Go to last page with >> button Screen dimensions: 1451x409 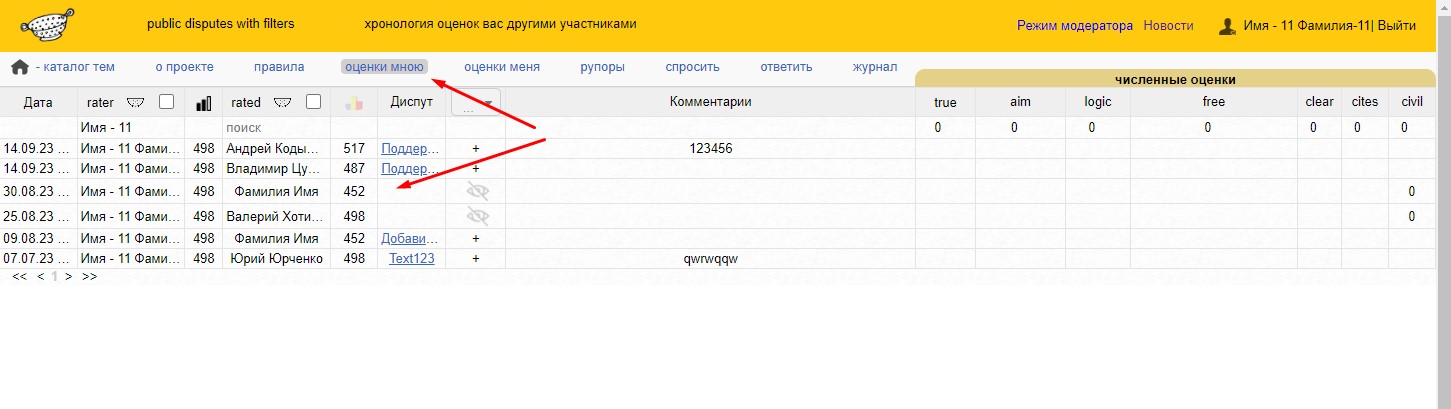click(90, 276)
